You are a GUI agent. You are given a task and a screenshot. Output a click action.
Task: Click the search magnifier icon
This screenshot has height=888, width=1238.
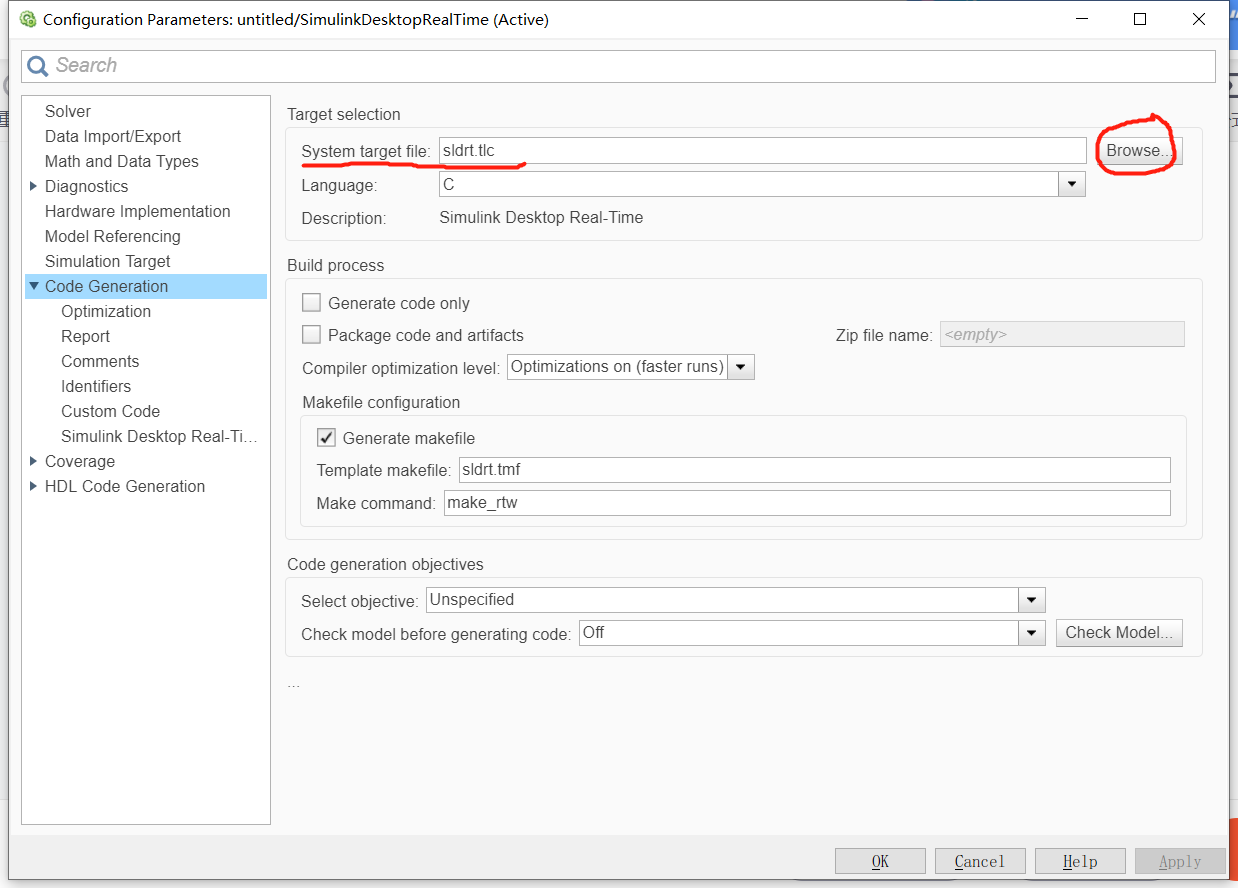coord(37,66)
